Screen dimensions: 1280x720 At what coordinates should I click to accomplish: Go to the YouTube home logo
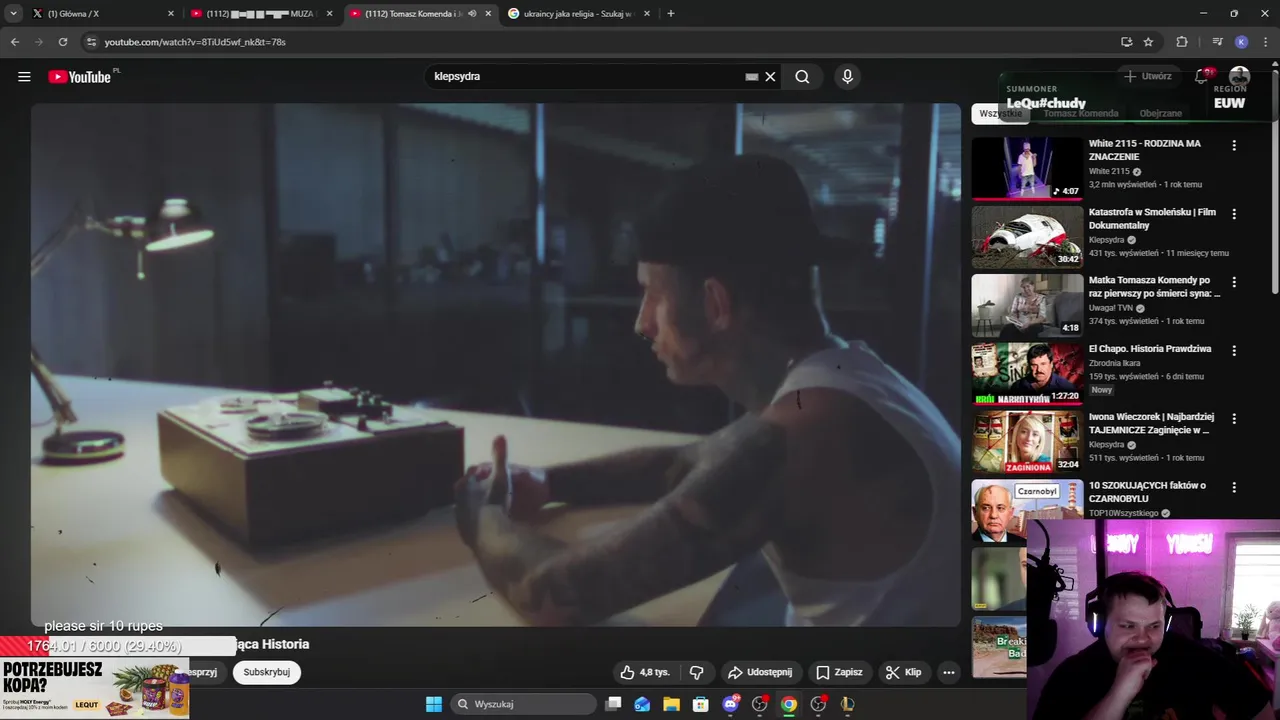pos(80,77)
